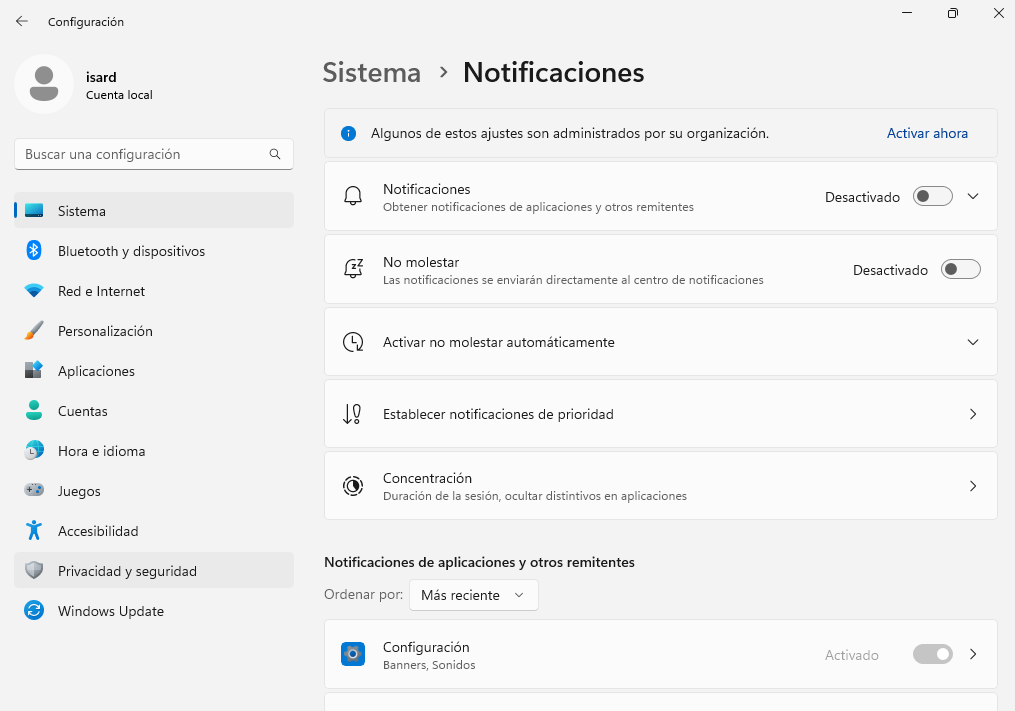Toggle the Notificaciones switch on
This screenshot has height=711, width=1015.
click(x=932, y=197)
